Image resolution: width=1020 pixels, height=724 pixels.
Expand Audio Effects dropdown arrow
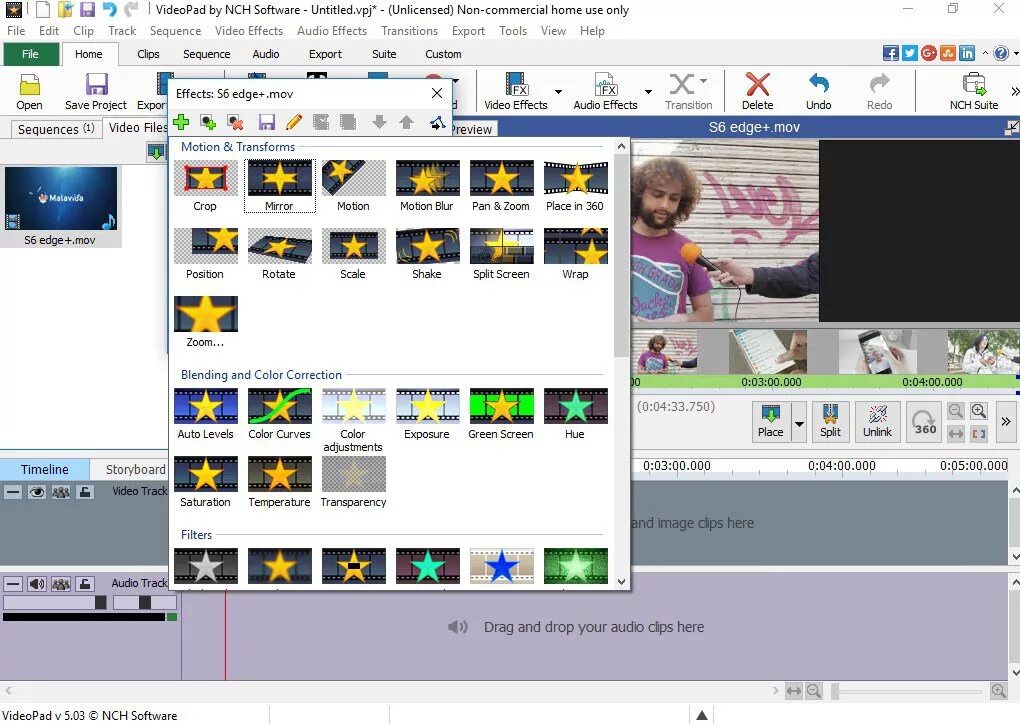648,92
